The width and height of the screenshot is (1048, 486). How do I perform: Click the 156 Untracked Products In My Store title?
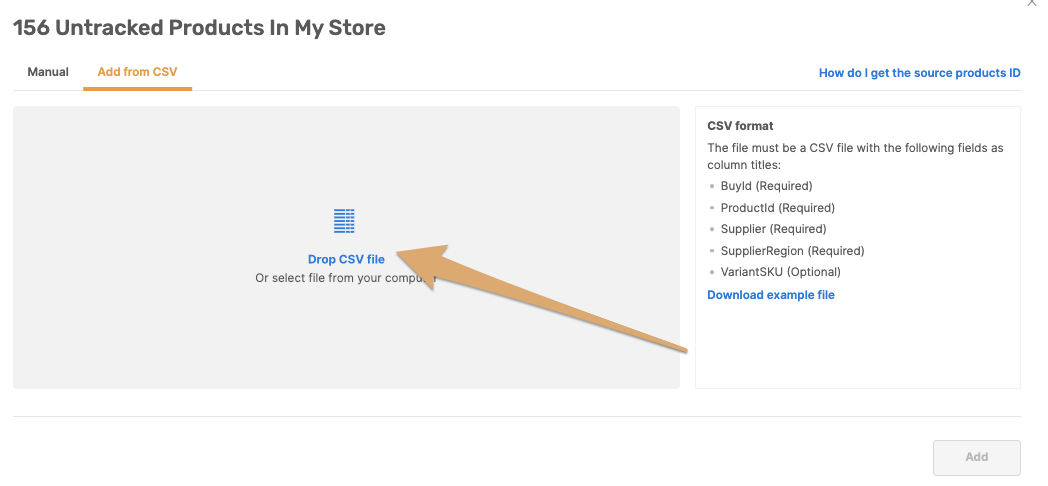(x=199, y=28)
